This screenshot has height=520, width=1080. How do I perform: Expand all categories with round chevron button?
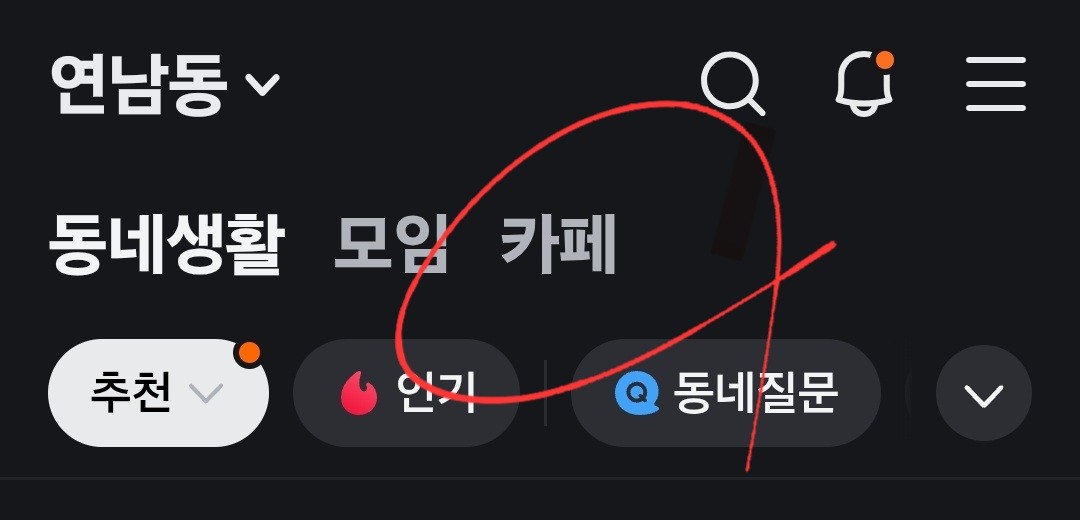(984, 393)
